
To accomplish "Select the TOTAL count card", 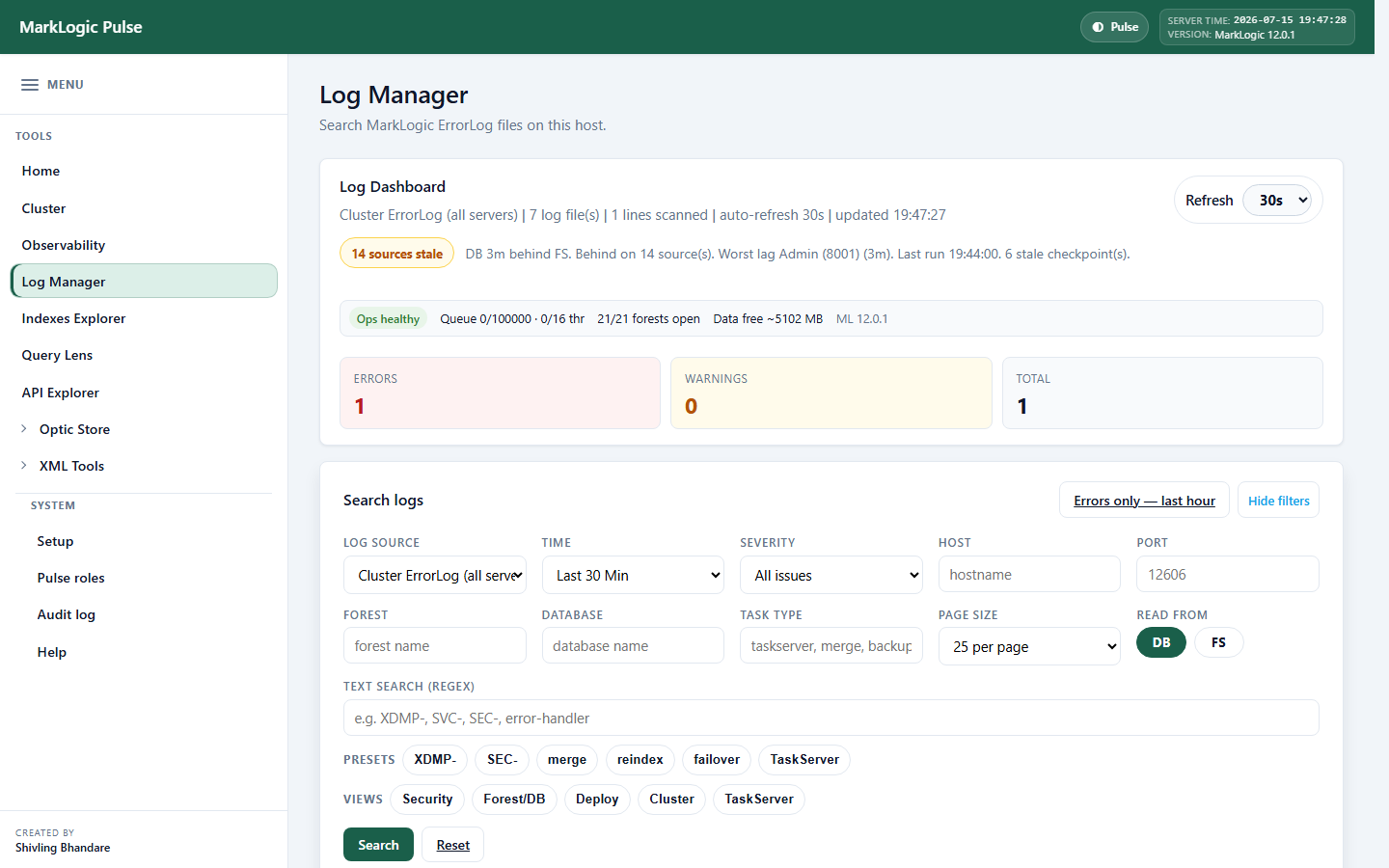I will 1162,393.
